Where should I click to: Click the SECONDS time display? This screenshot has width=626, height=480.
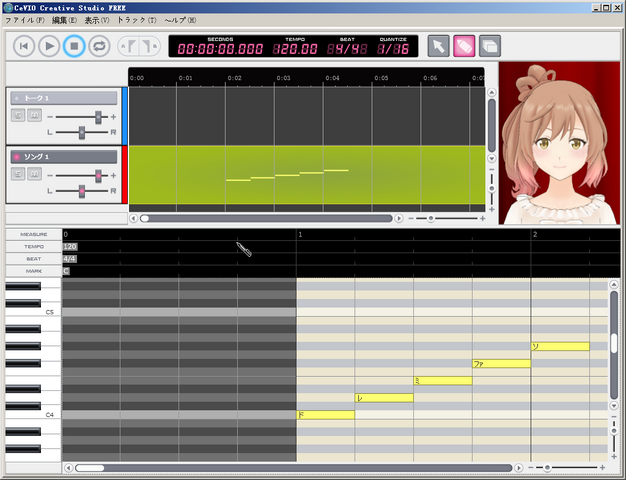tap(220, 49)
